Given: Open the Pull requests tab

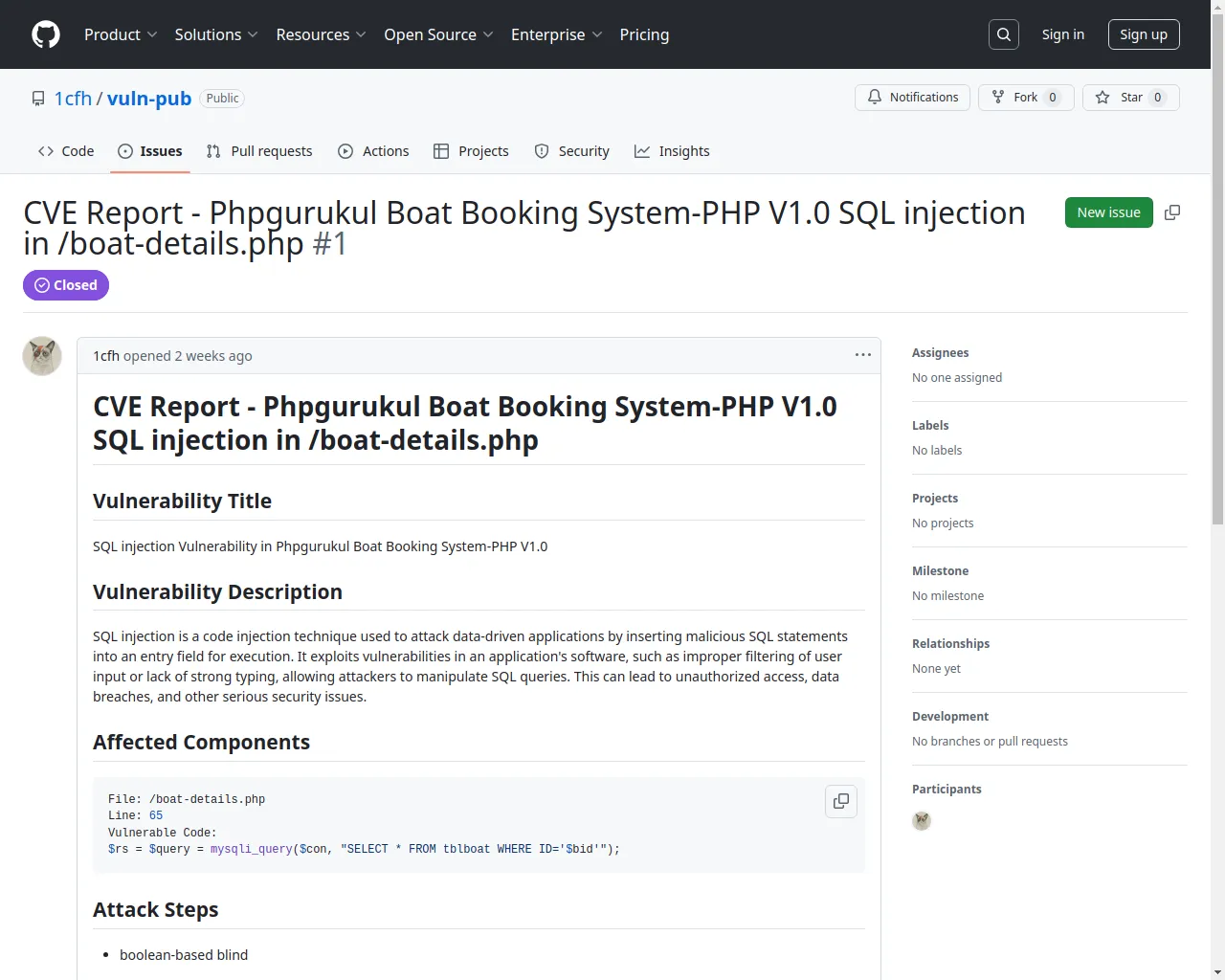Looking at the screenshot, I should click(259, 151).
